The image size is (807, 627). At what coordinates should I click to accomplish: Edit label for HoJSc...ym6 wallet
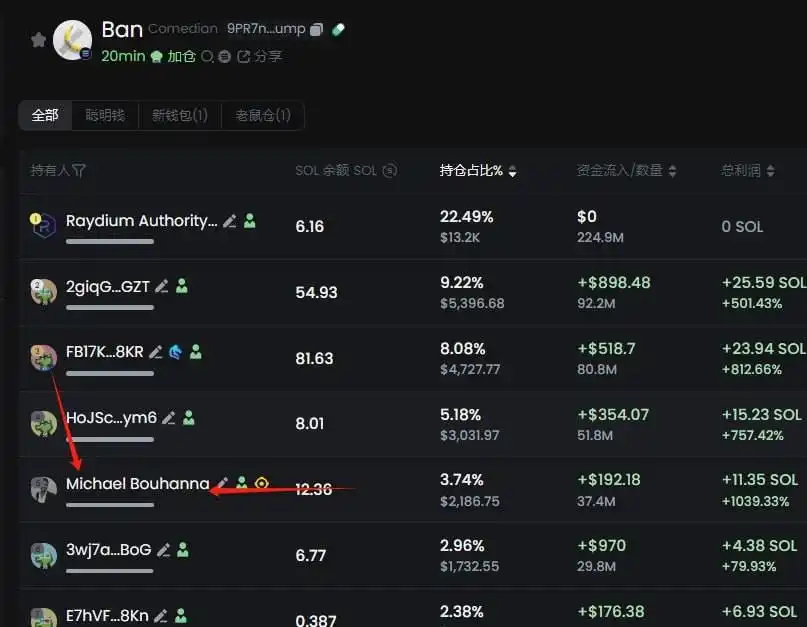click(x=169, y=418)
